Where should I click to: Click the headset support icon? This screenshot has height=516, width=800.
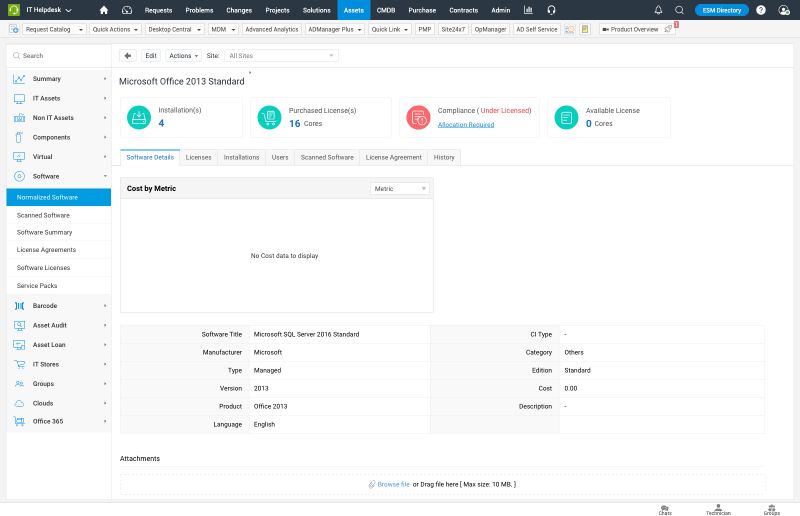[551, 10]
